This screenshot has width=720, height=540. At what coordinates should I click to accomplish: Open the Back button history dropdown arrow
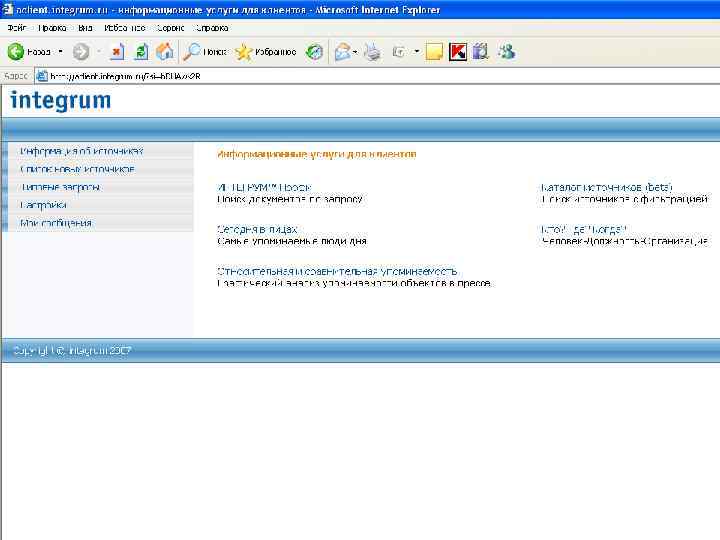pyautogui.click(x=60, y=52)
